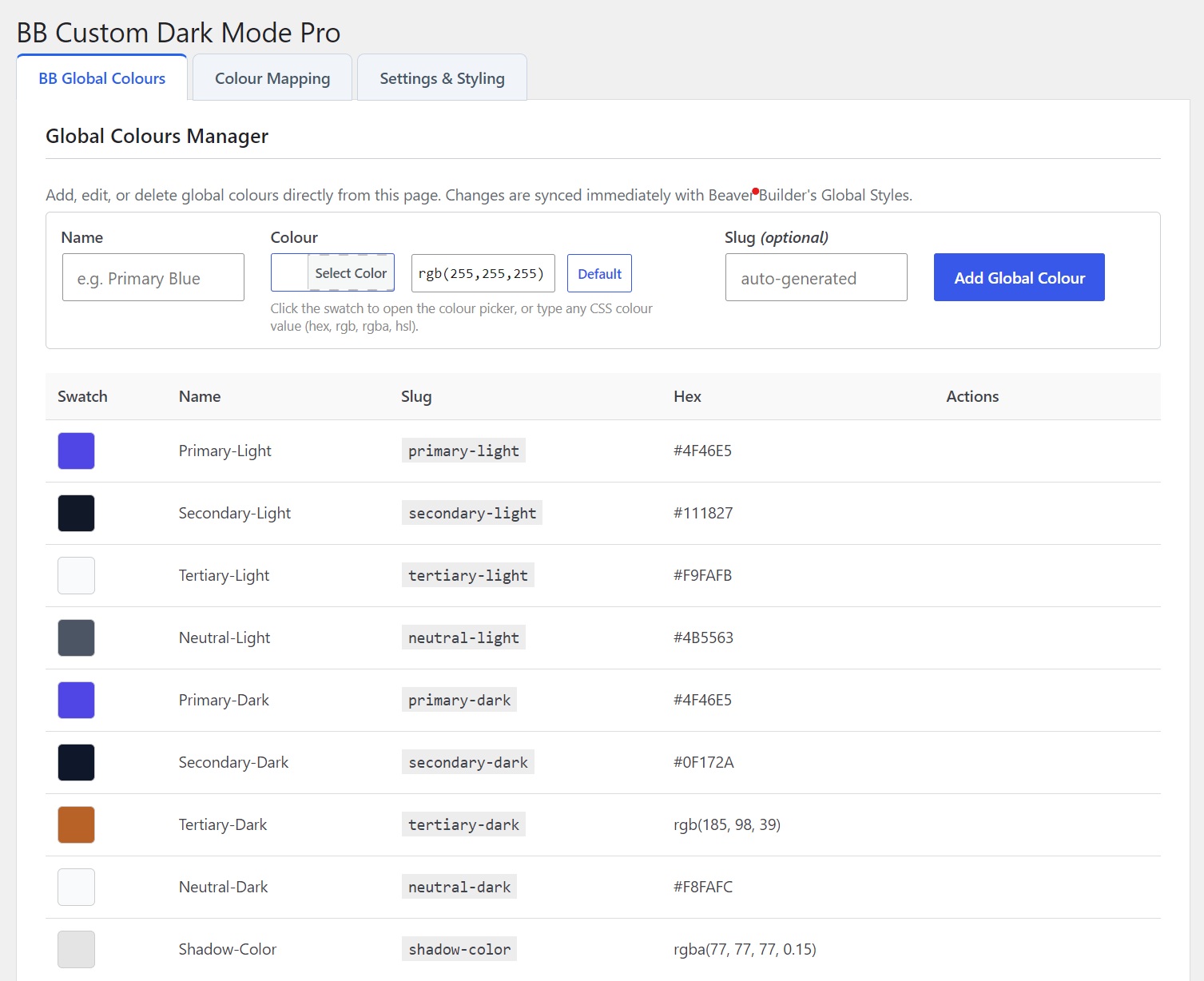The height and width of the screenshot is (981, 1204).
Task: Click the Neutral-Light name cell
Action: [x=225, y=637]
